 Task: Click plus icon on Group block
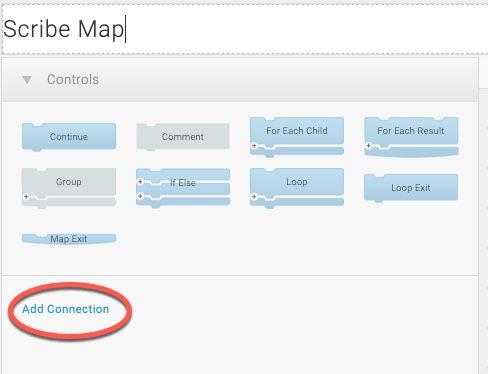pos(26,197)
